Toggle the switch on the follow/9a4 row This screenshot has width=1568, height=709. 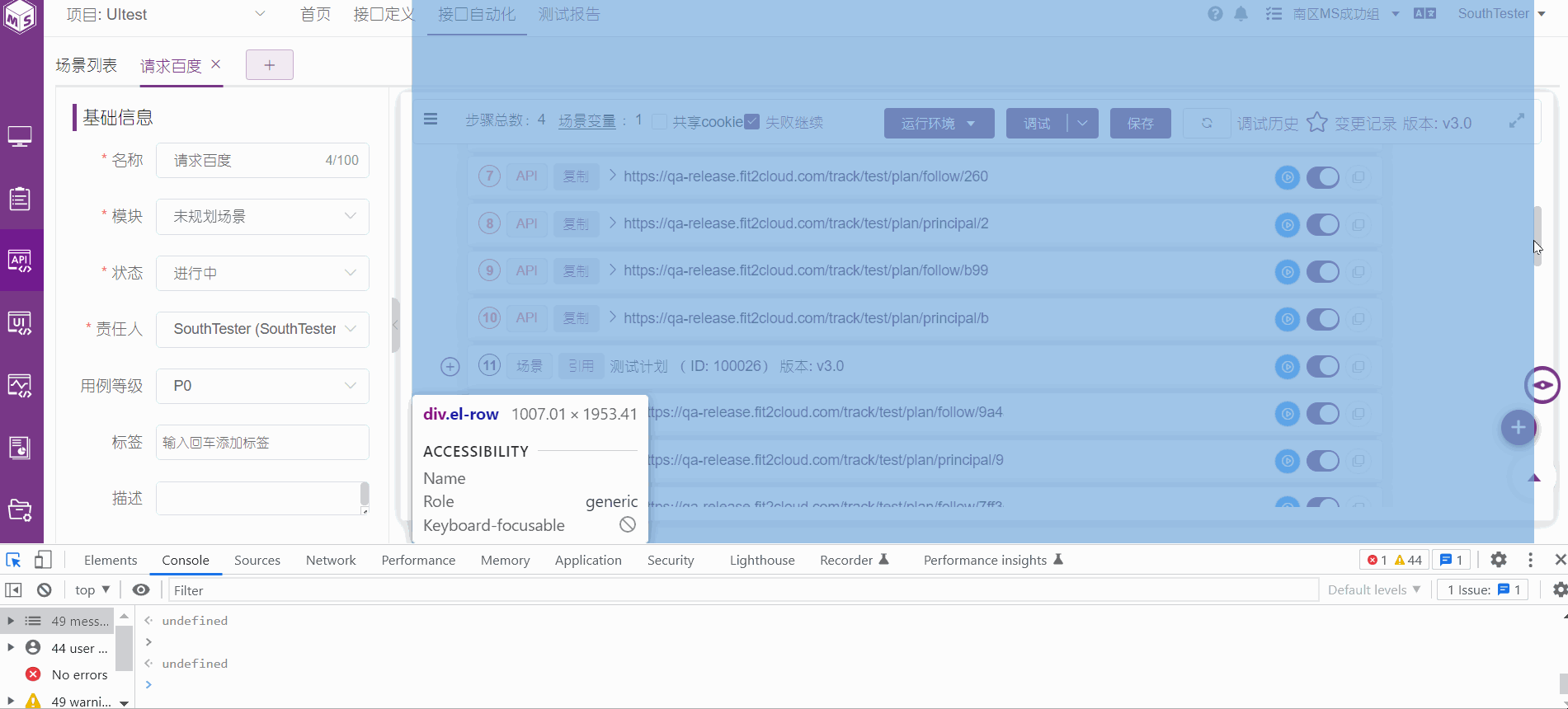[1323, 413]
